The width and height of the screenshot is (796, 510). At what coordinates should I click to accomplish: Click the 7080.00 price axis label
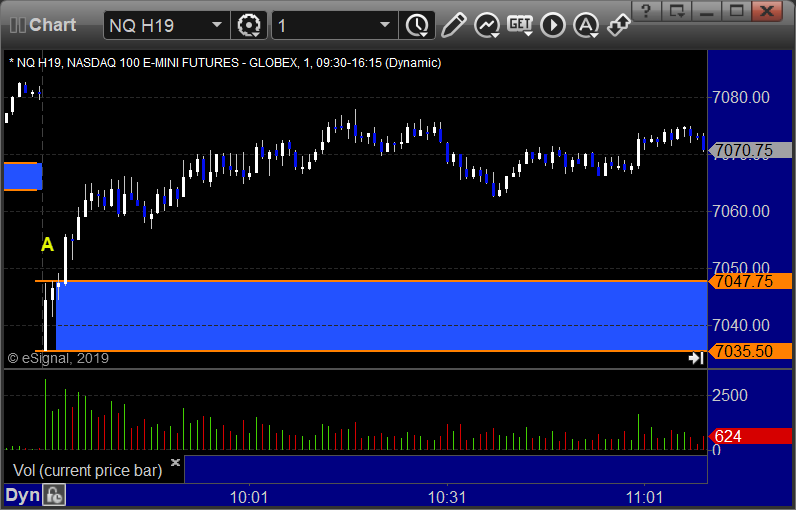click(x=741, y=97)
